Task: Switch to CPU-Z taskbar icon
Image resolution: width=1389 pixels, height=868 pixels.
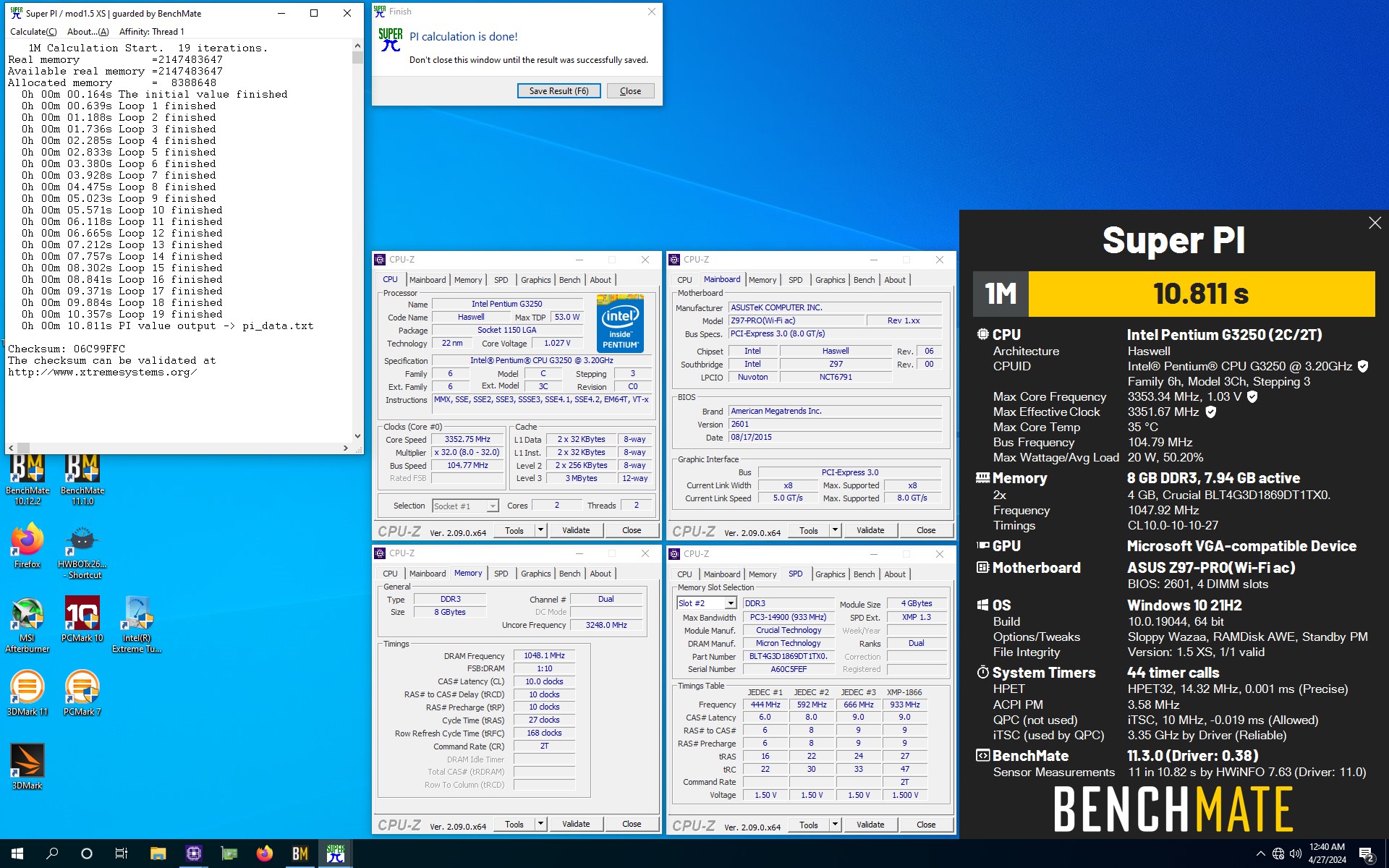Action: [x=193, y=854]
